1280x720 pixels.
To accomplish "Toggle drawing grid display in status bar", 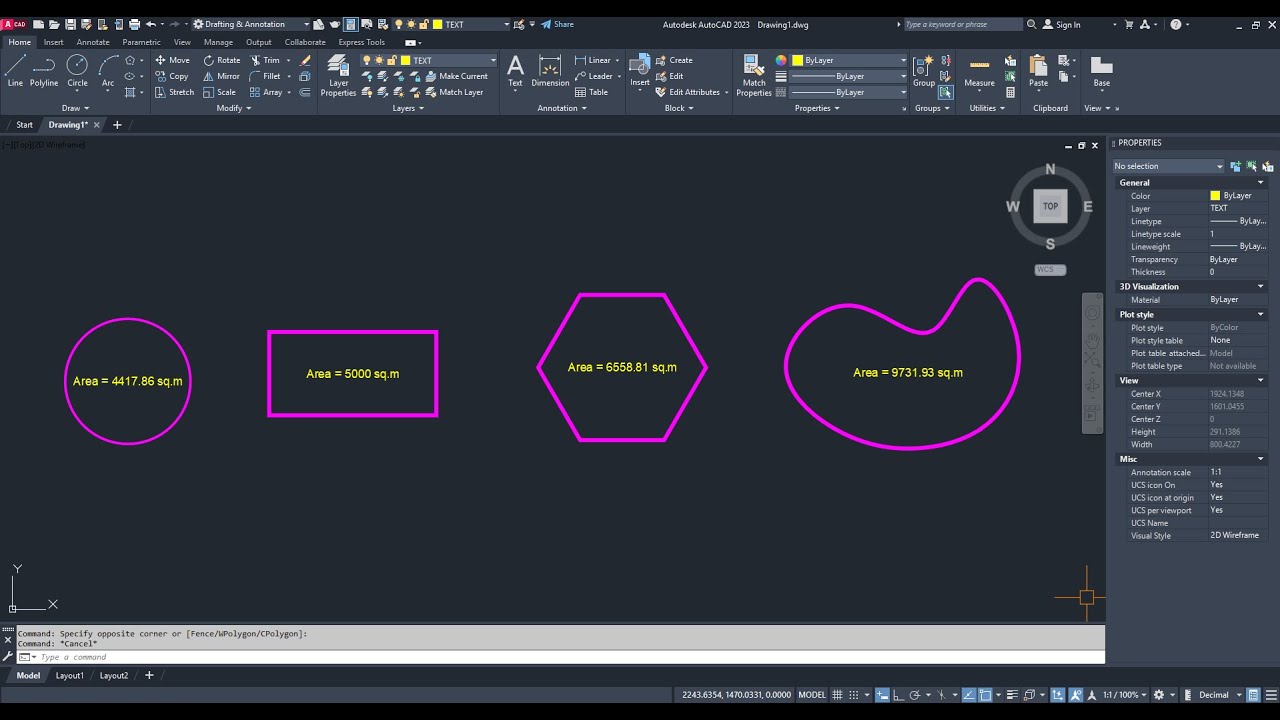I will 838,695.
